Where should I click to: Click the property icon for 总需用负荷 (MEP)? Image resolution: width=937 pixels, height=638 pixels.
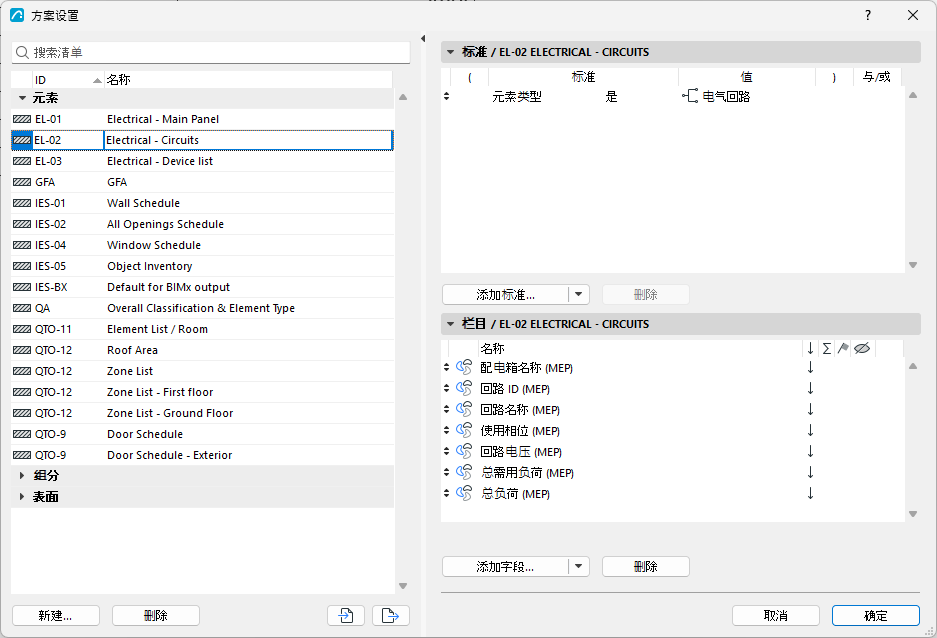click(x=464, y=472)
